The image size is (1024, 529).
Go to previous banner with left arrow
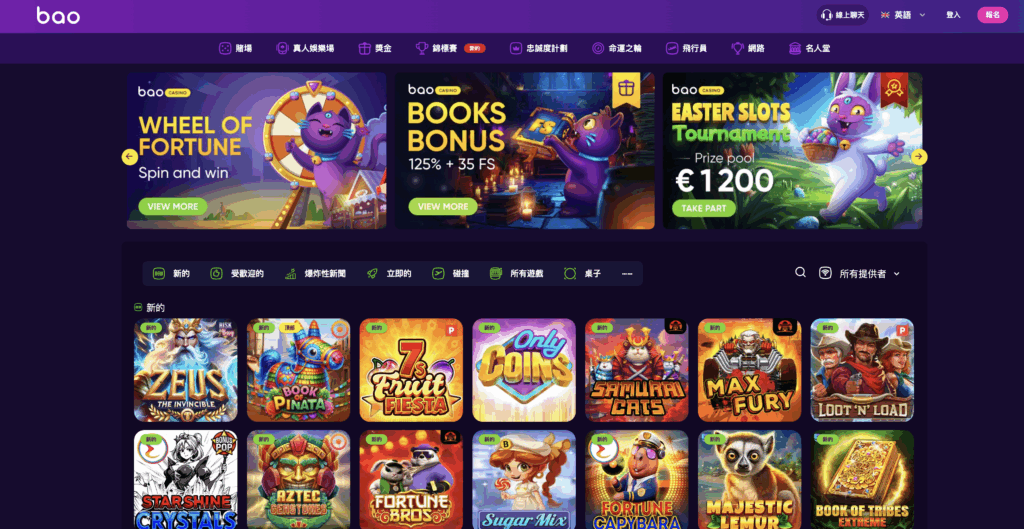[129, 157]
